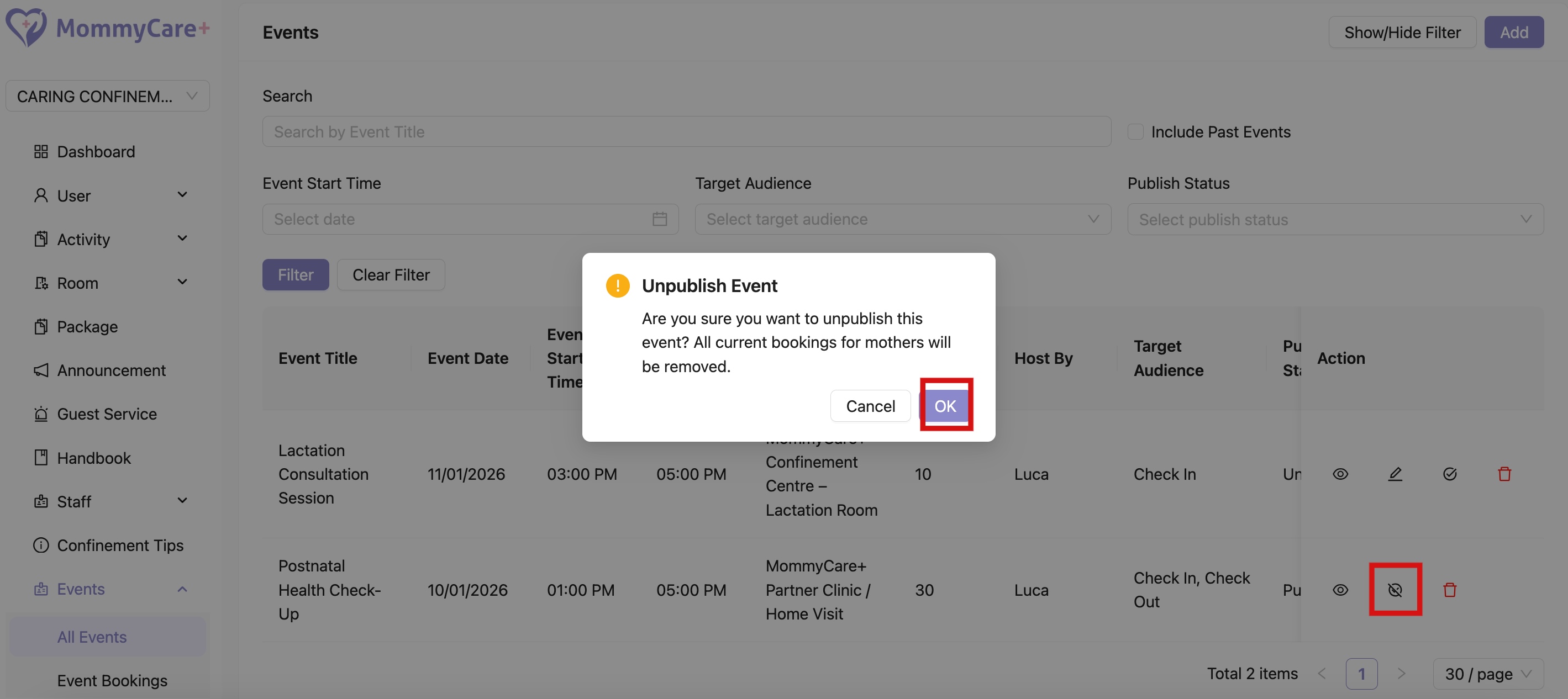The height and width of the screenshot is (699, 1568).
Task: Enable the Include Past Events checkbox
Action: [1135, 131]
